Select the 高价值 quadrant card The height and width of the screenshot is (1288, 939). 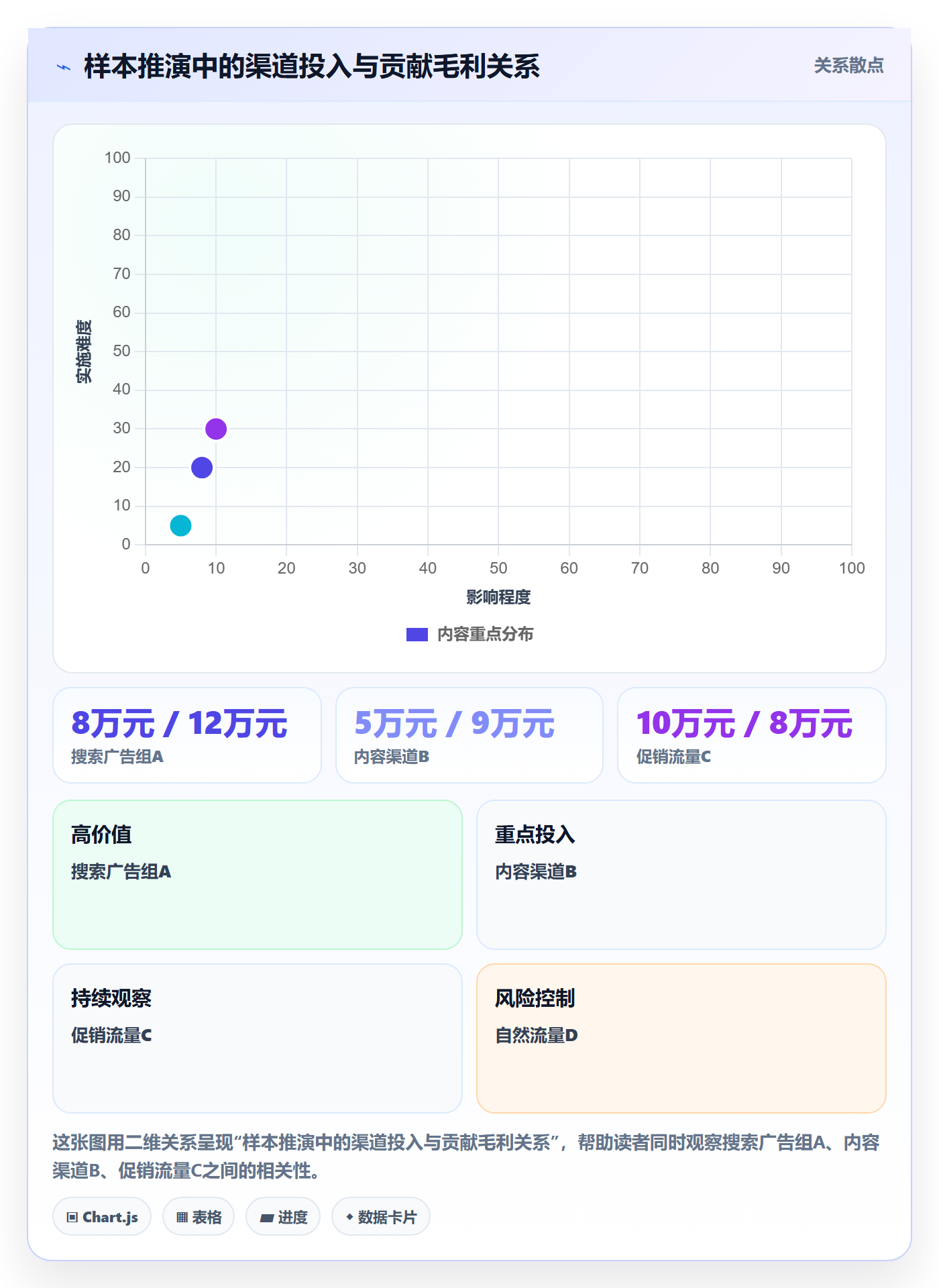click(x=258, y=875)
